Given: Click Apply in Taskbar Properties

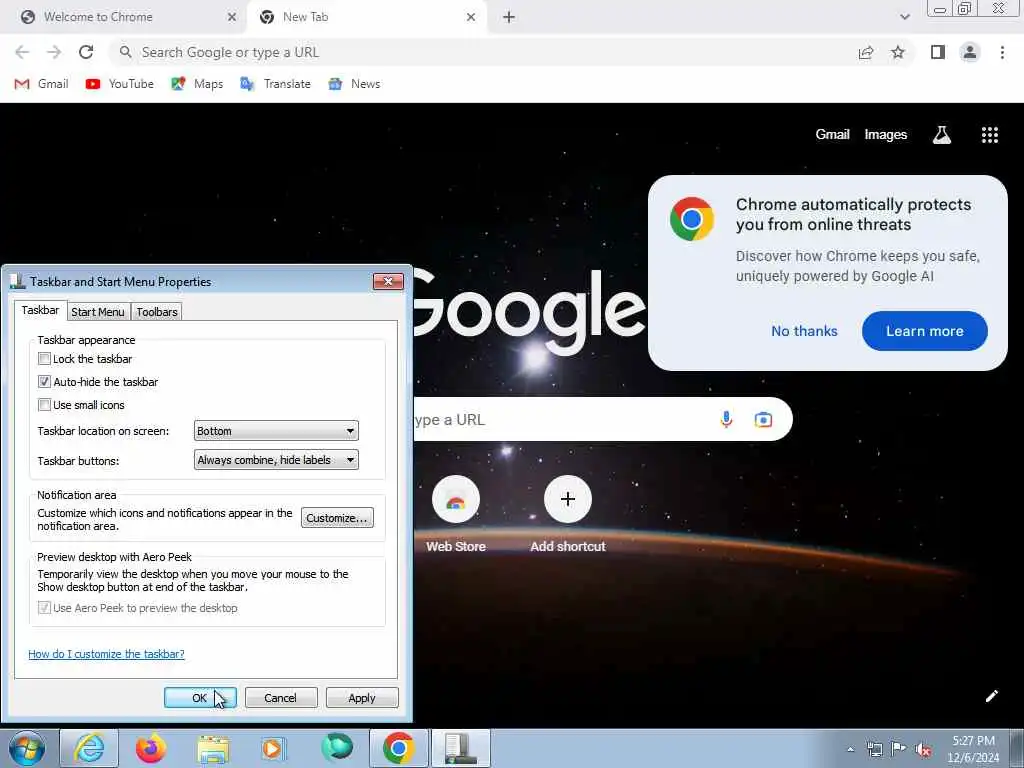Looking at the screenshot, I should (362, 697).
